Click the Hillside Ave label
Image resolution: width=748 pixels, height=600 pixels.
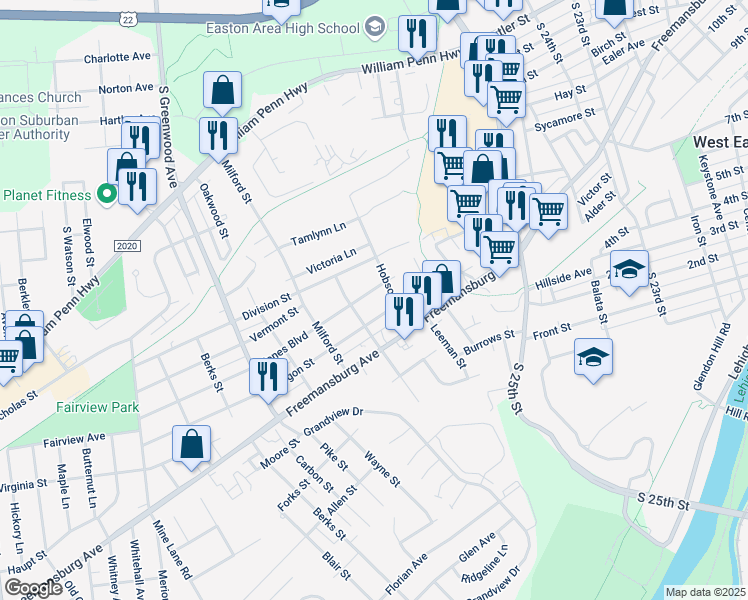(x=563, y=279)
